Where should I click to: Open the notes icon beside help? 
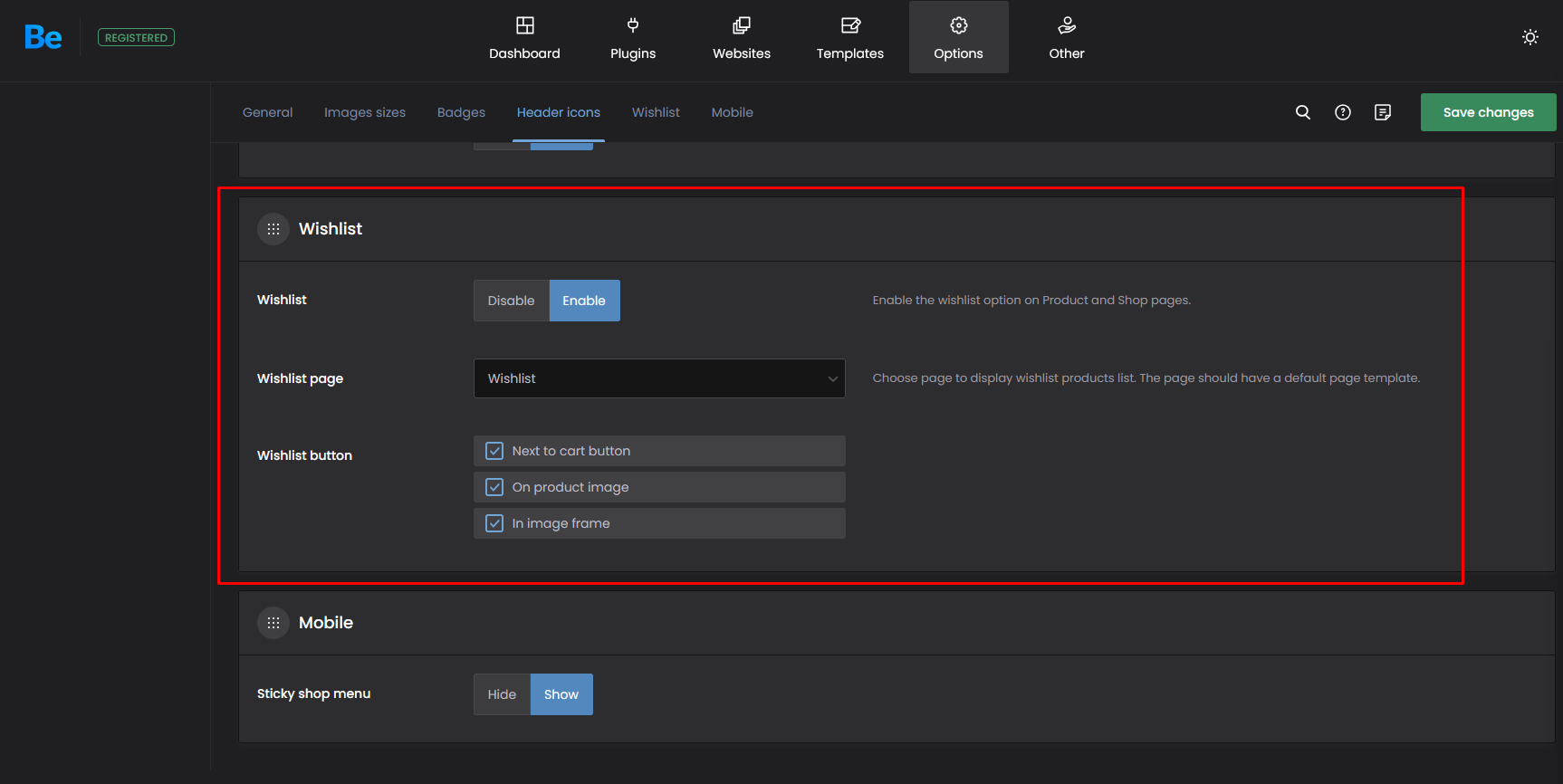click(1383, 112)
